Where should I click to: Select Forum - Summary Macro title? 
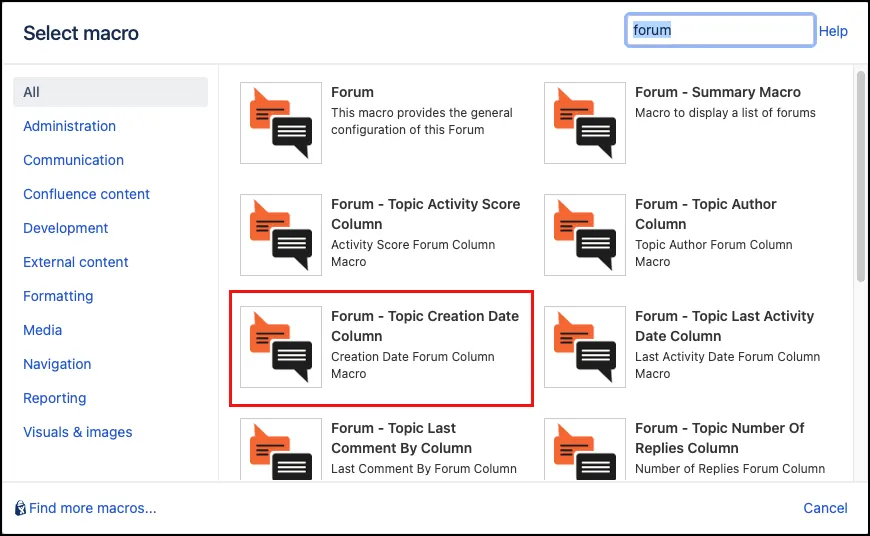coord(717,92)
